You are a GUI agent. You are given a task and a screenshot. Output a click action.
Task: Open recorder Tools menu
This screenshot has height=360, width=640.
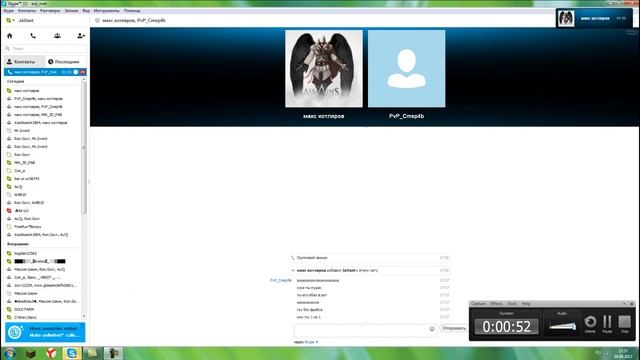[512, 304]
